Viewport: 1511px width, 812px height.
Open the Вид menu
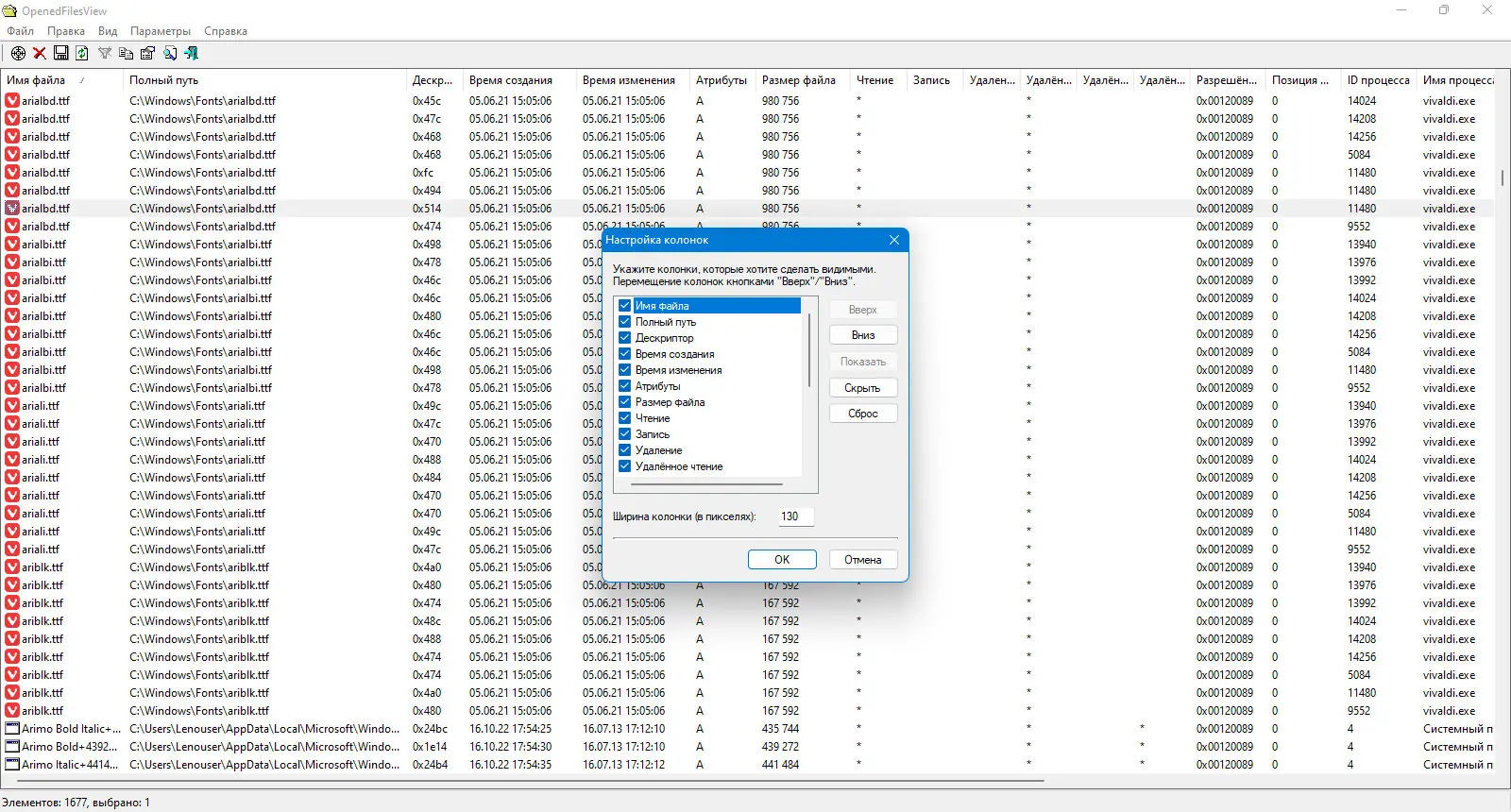[x=108, y=31]
